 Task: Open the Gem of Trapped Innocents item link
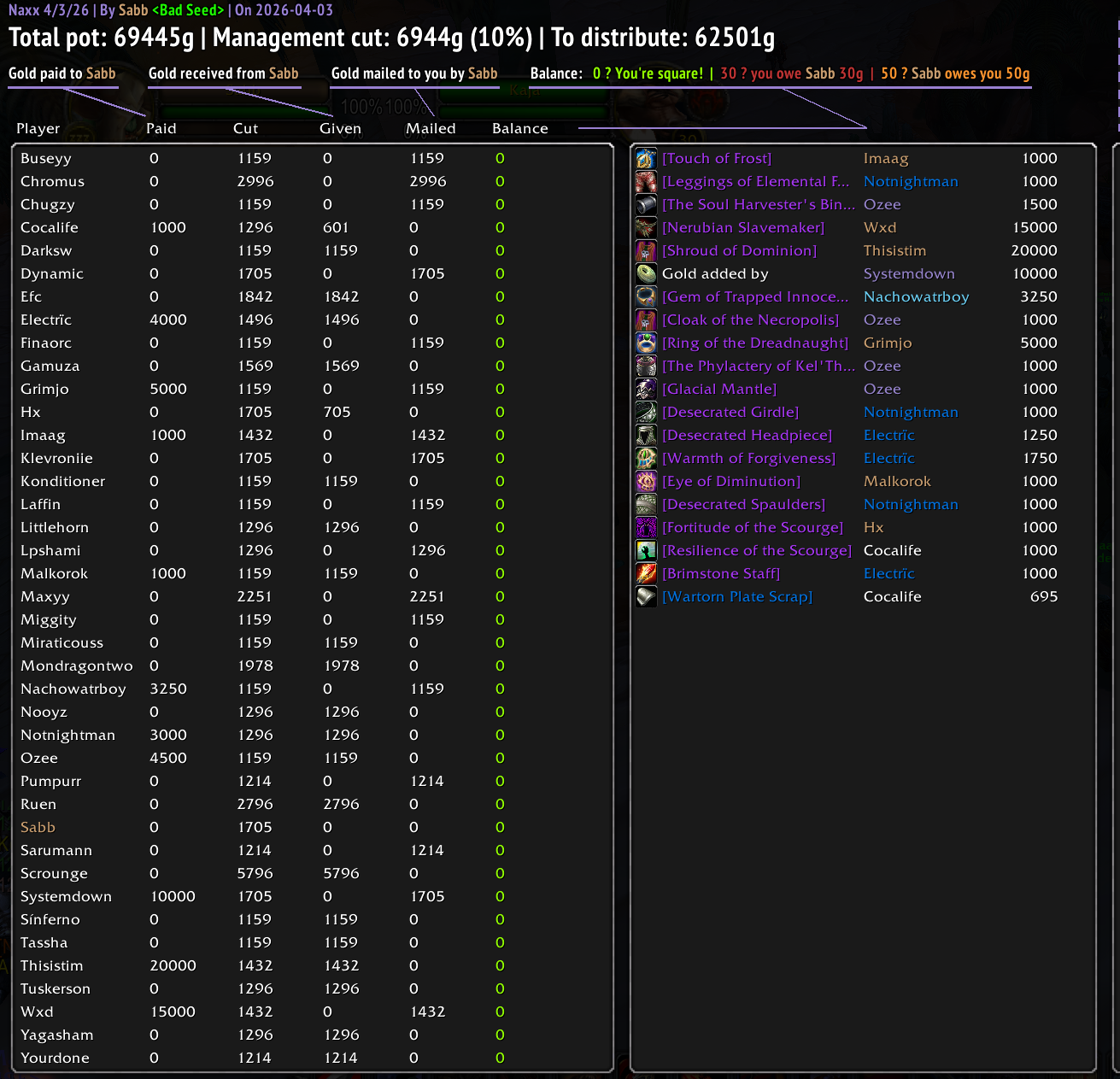(755, 296)
